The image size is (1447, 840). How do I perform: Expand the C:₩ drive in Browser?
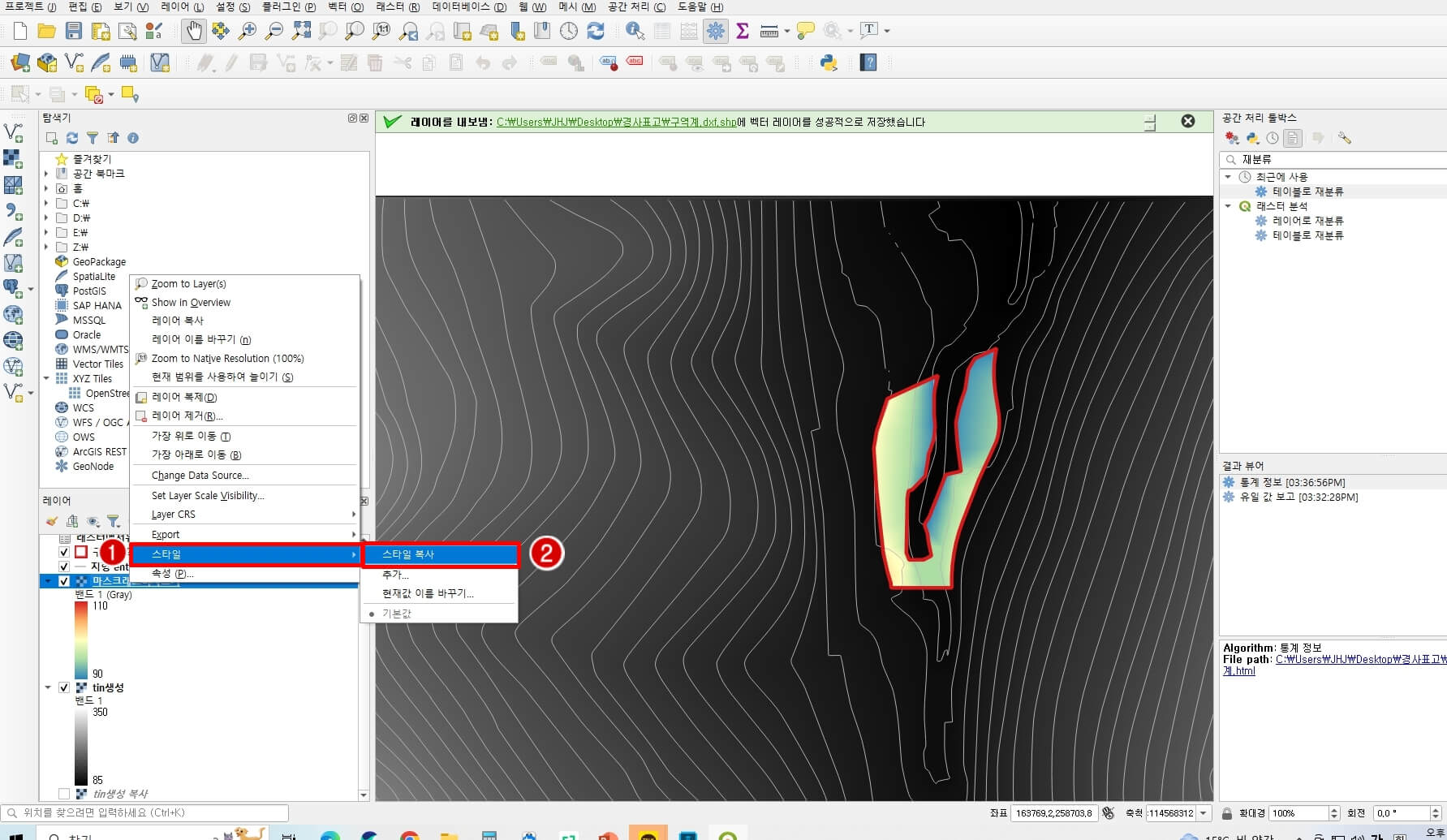(x=47, y=204)
